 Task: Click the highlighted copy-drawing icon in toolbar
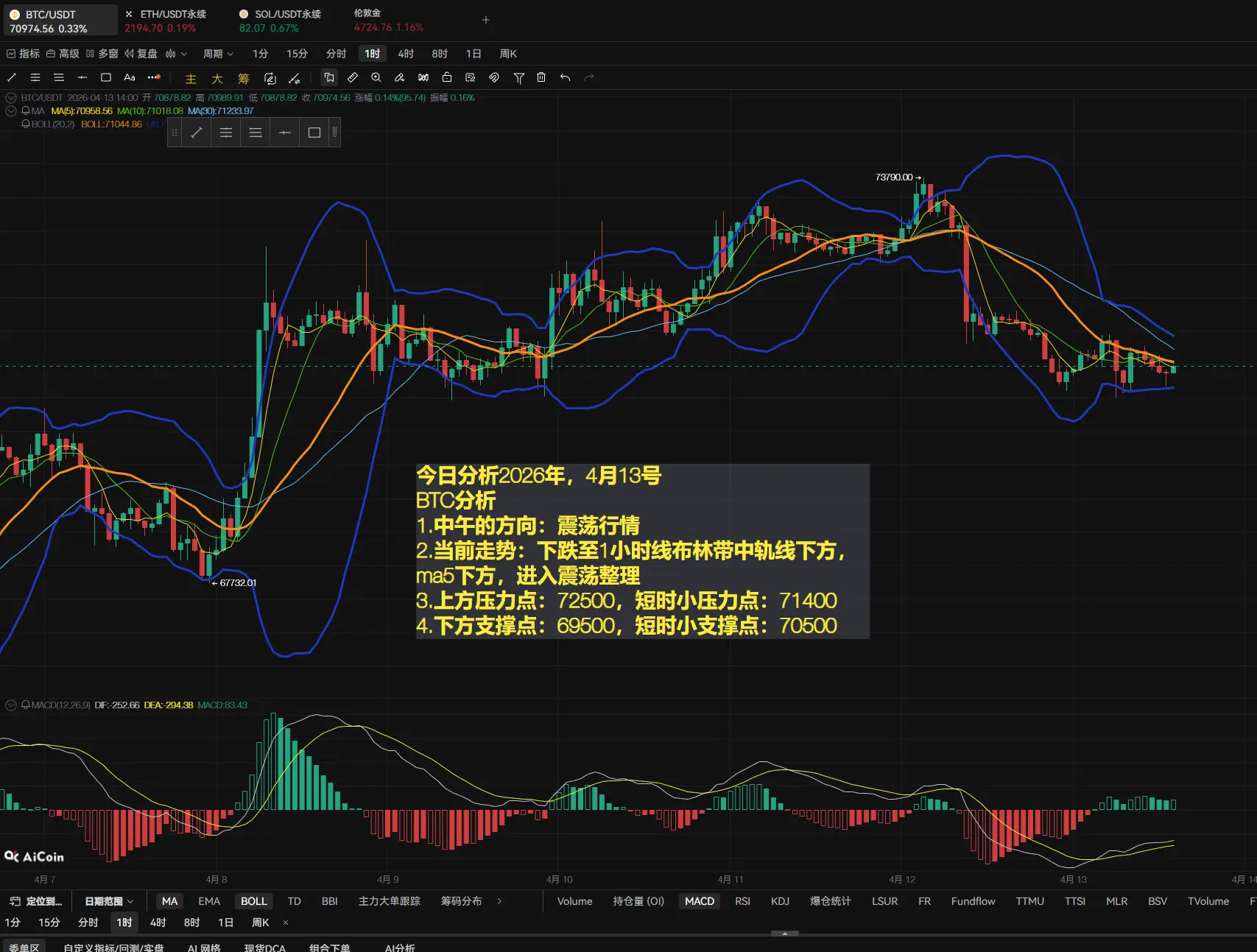[329, 77]
